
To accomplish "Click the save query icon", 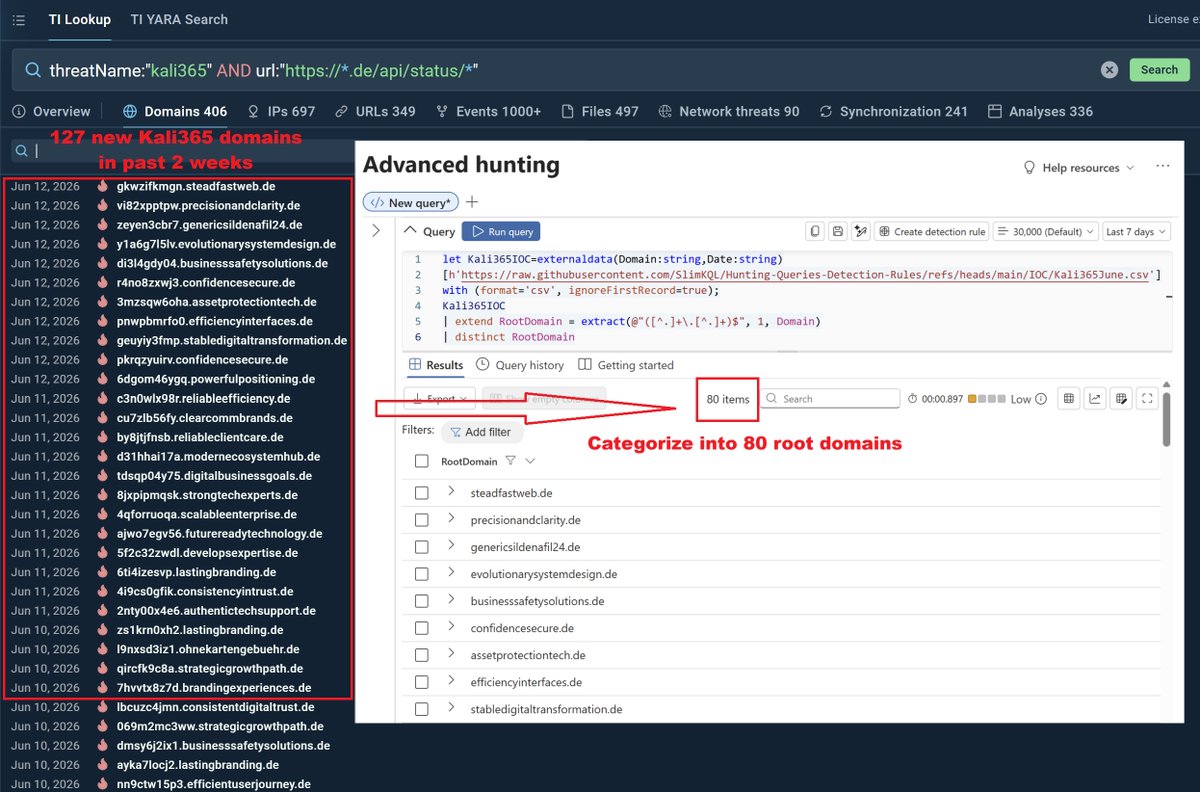I will (839, 231).
